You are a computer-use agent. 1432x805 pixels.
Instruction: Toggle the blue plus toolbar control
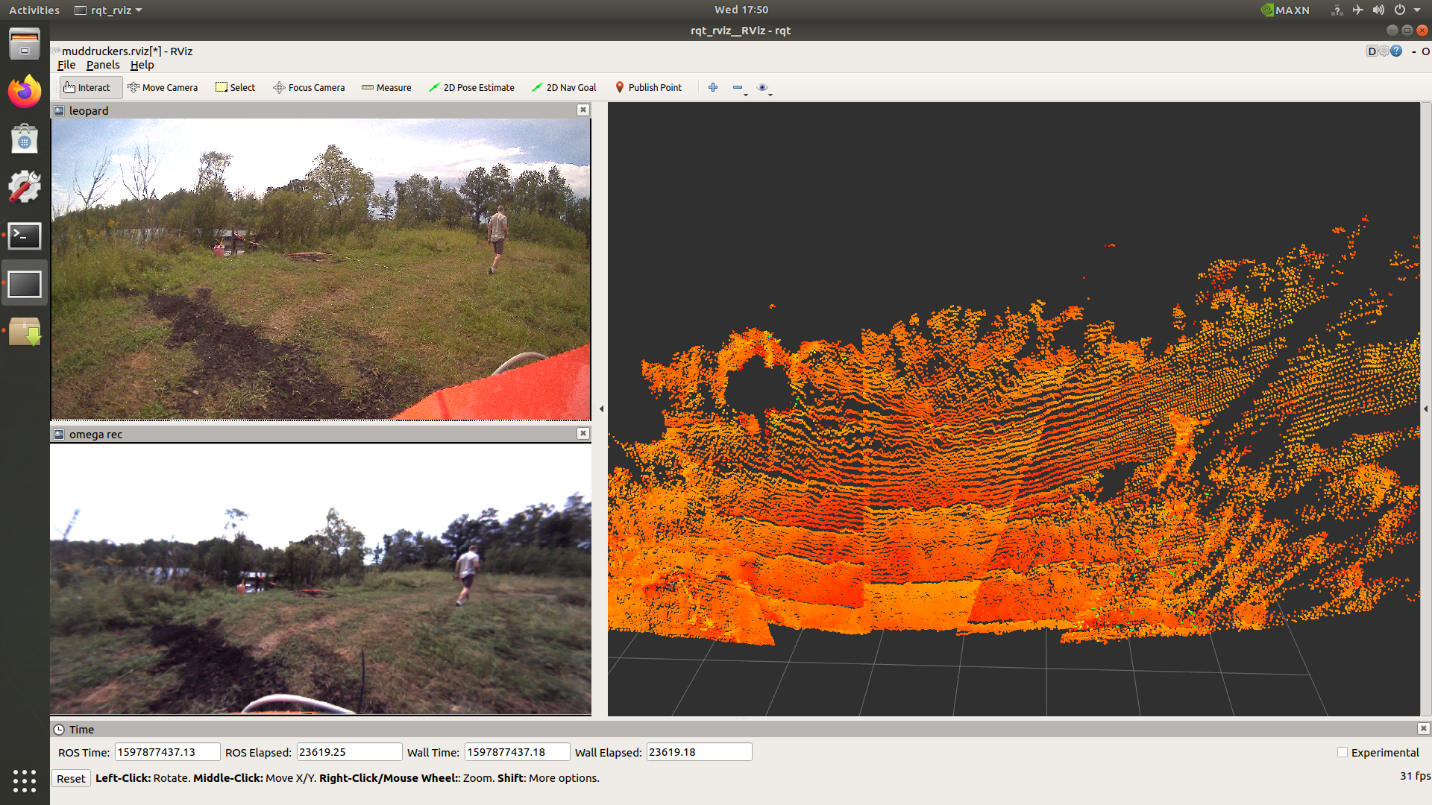click(713, 87)
